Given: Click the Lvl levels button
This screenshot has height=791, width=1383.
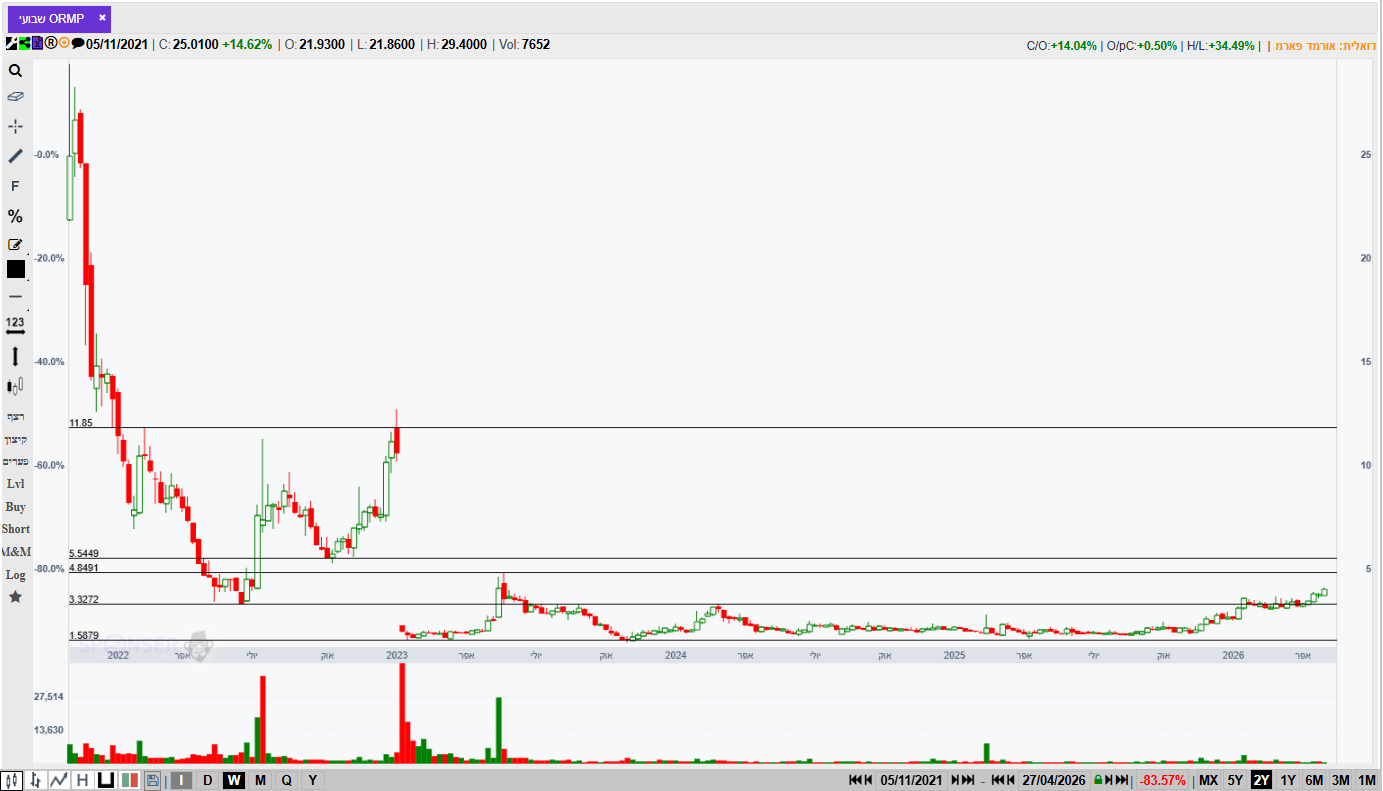Looking at the screenshot, I should [15, 484].
